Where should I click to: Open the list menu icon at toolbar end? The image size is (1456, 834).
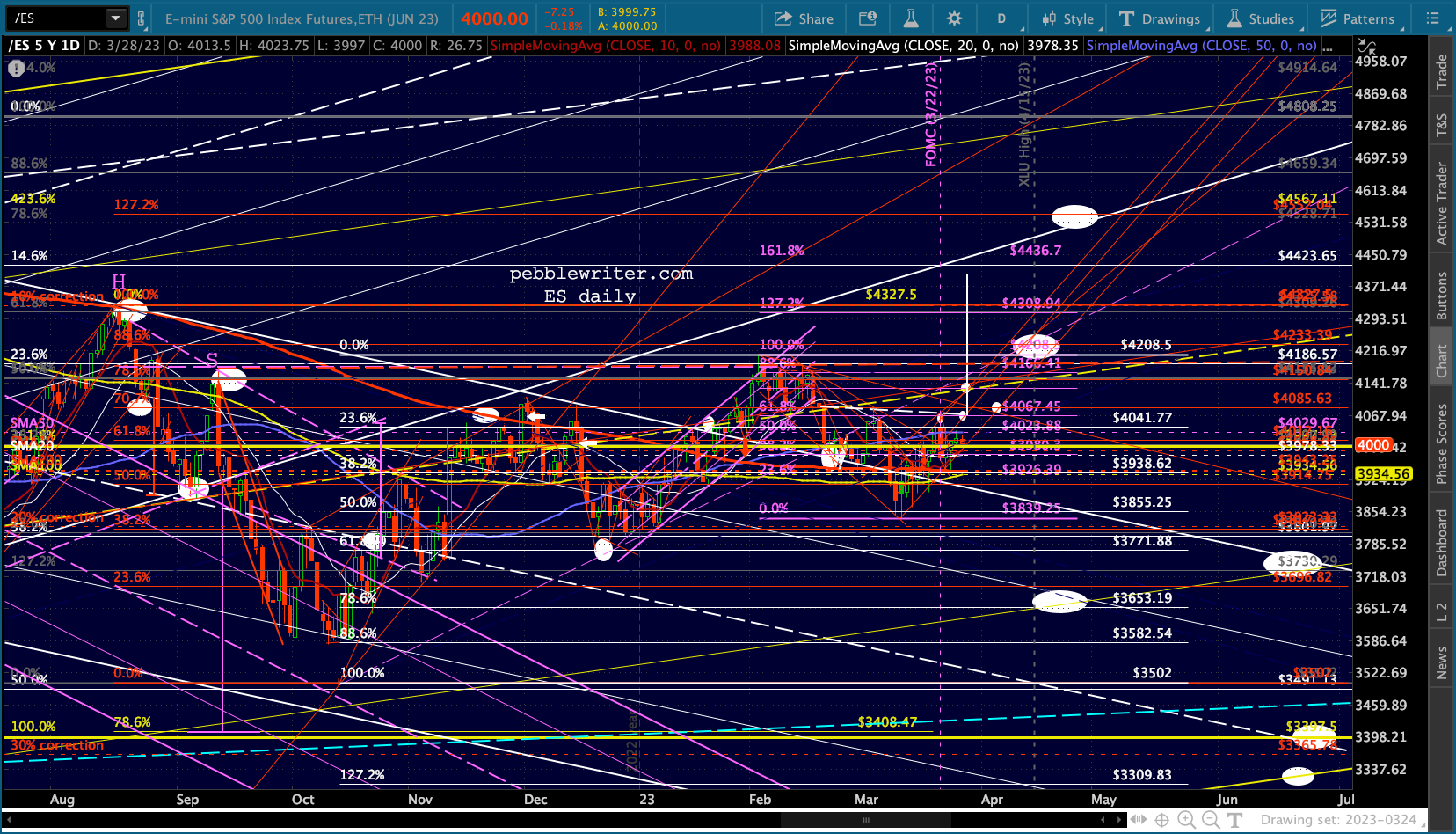[1432, 18]
